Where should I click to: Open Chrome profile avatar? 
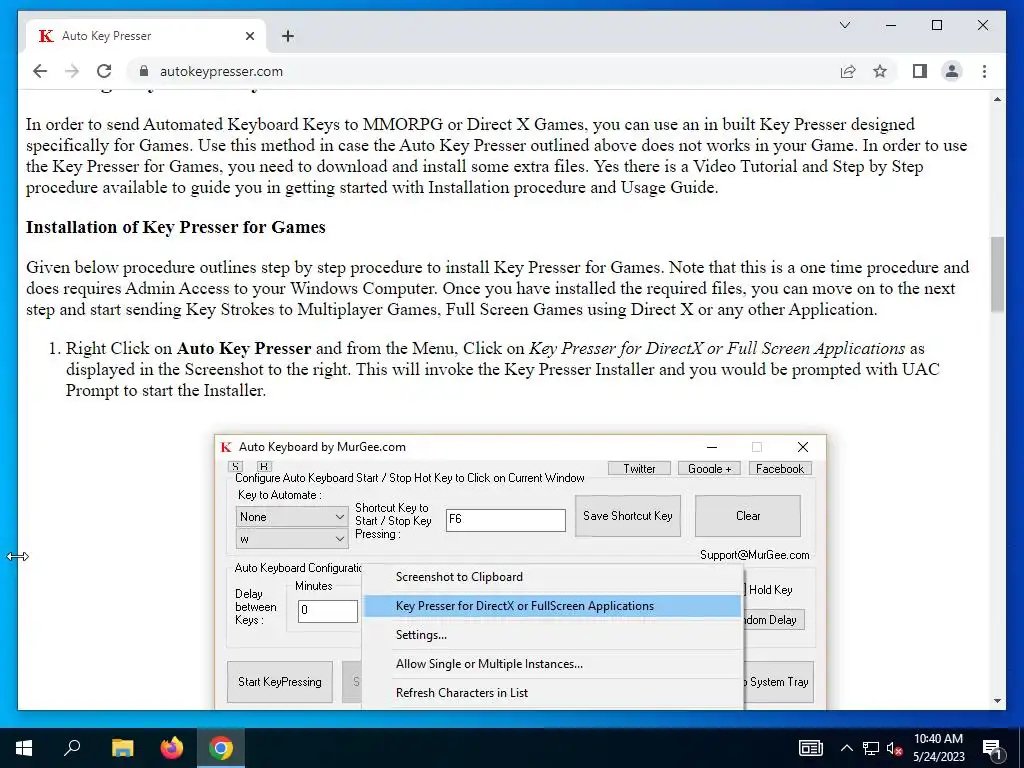pos(952,71)
